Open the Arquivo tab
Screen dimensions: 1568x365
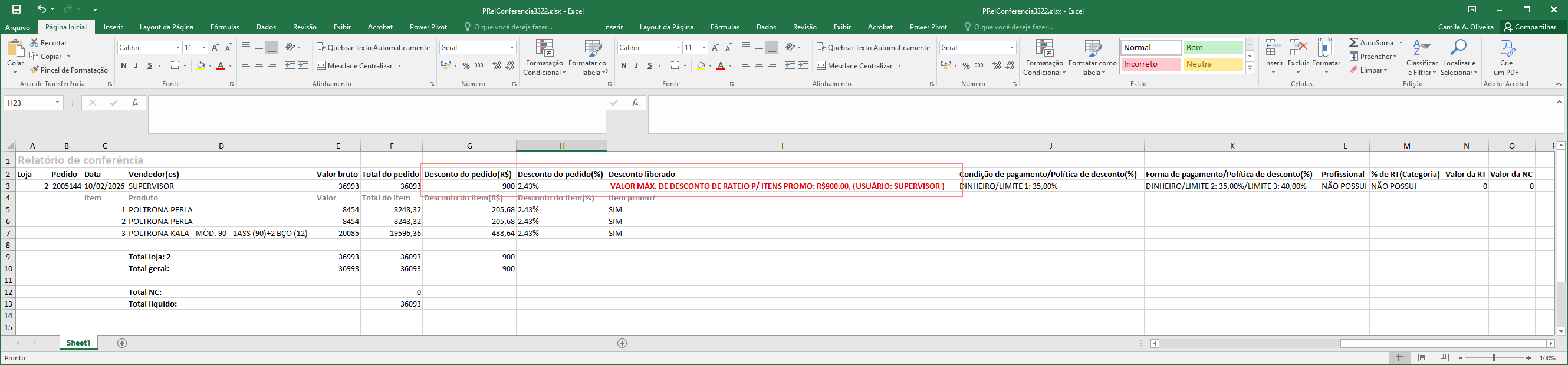coord(18,27)
